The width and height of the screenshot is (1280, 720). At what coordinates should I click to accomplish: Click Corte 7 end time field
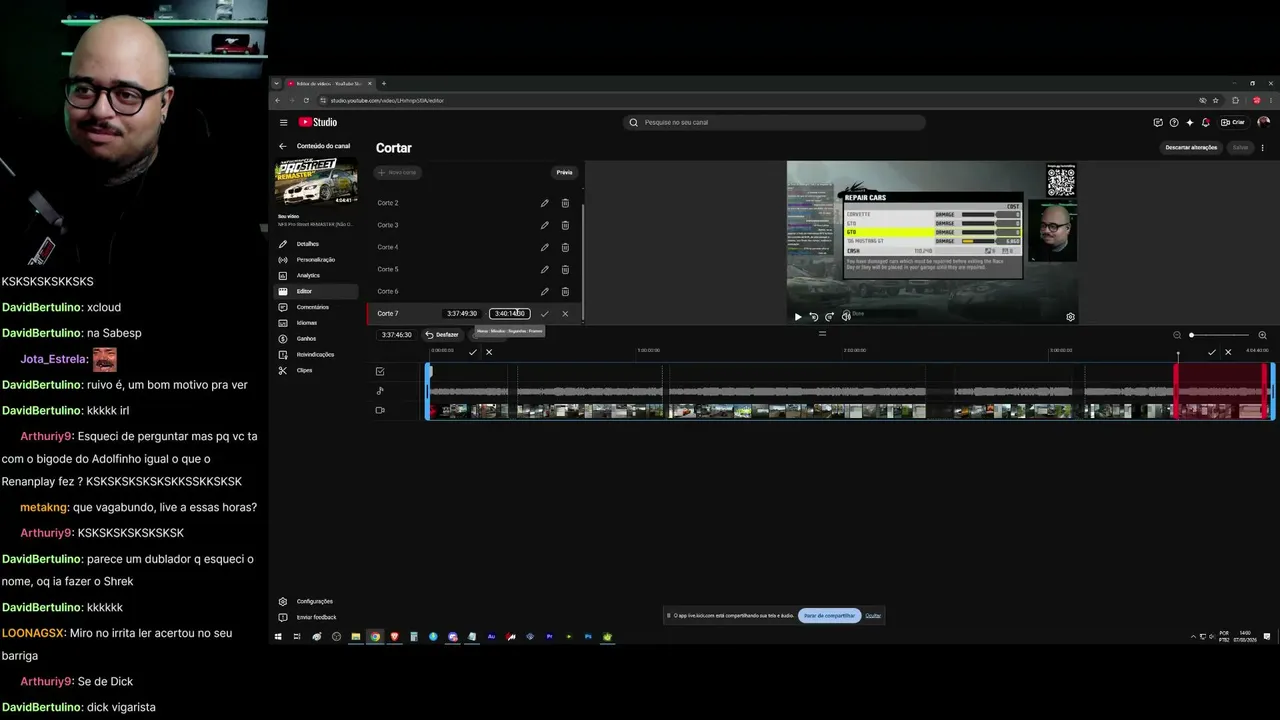(509, 314)
